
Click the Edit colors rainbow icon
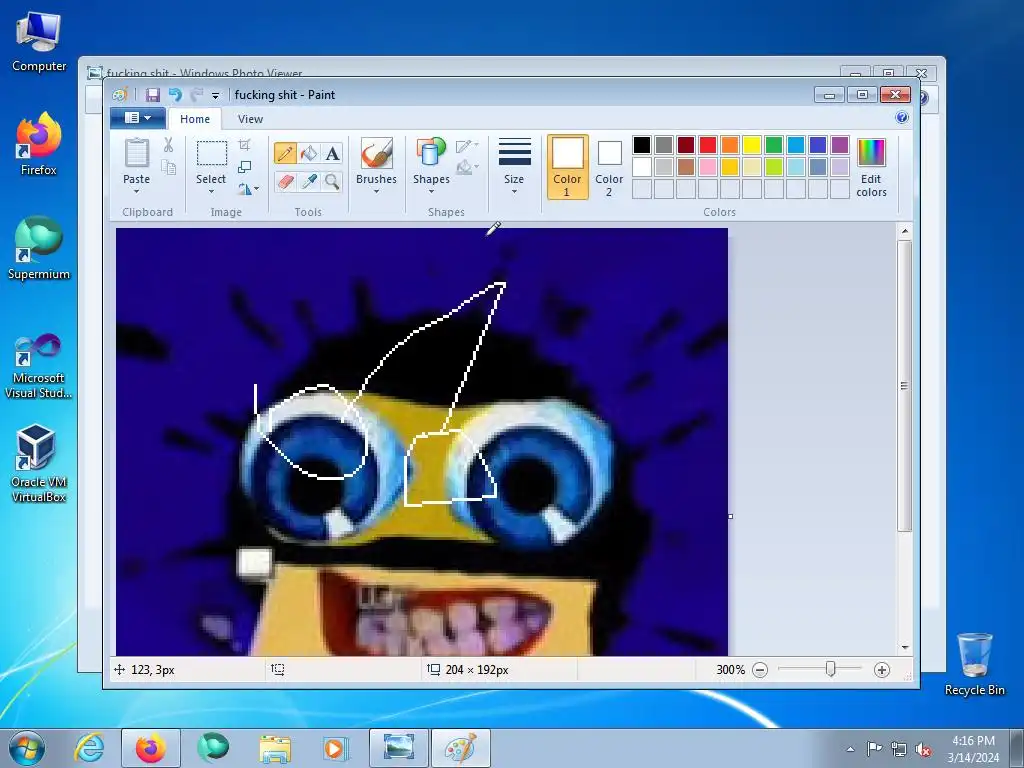pyautogui.click(x=871, y=153)
